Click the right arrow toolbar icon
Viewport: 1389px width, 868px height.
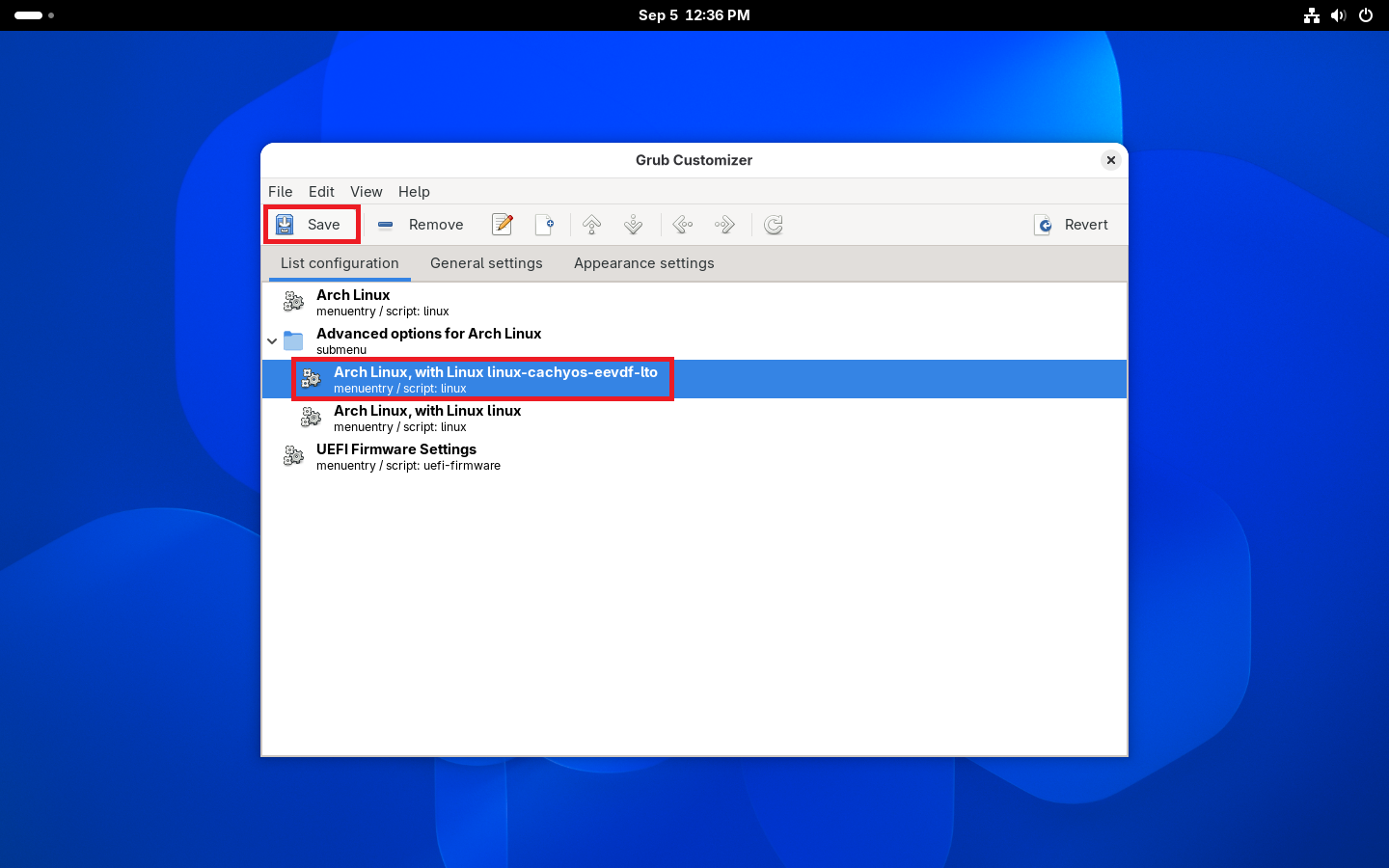tap(724, 225)
